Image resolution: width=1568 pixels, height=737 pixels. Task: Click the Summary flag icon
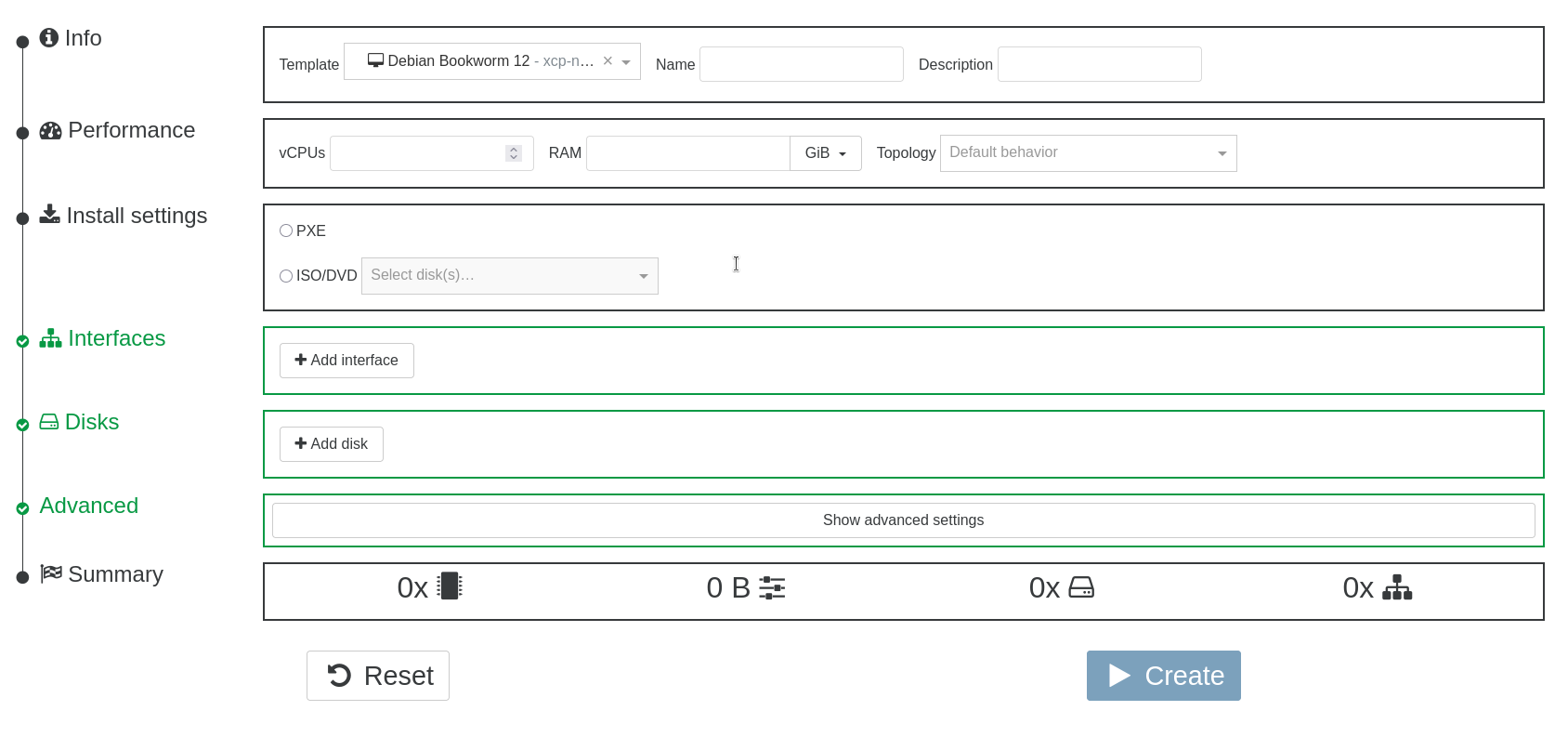(x=51, y=573)
